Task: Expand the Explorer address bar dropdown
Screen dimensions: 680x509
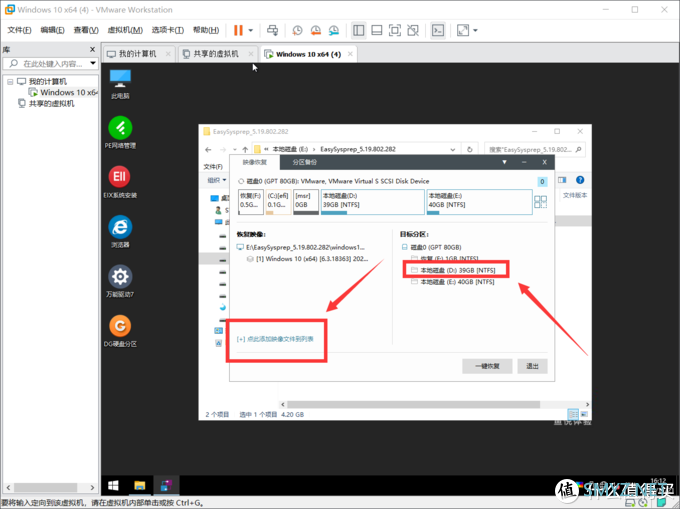Action: [453, 150]
